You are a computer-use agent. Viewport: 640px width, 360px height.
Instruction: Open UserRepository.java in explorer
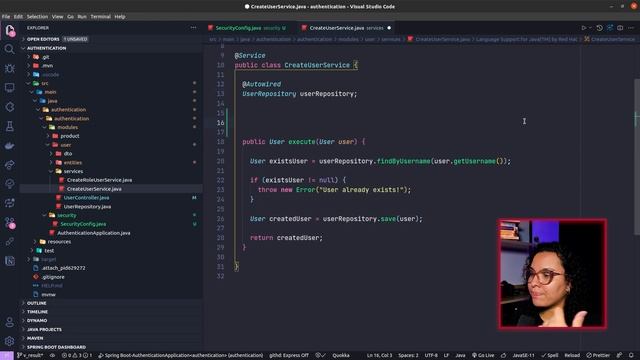[x=87, y=207]
